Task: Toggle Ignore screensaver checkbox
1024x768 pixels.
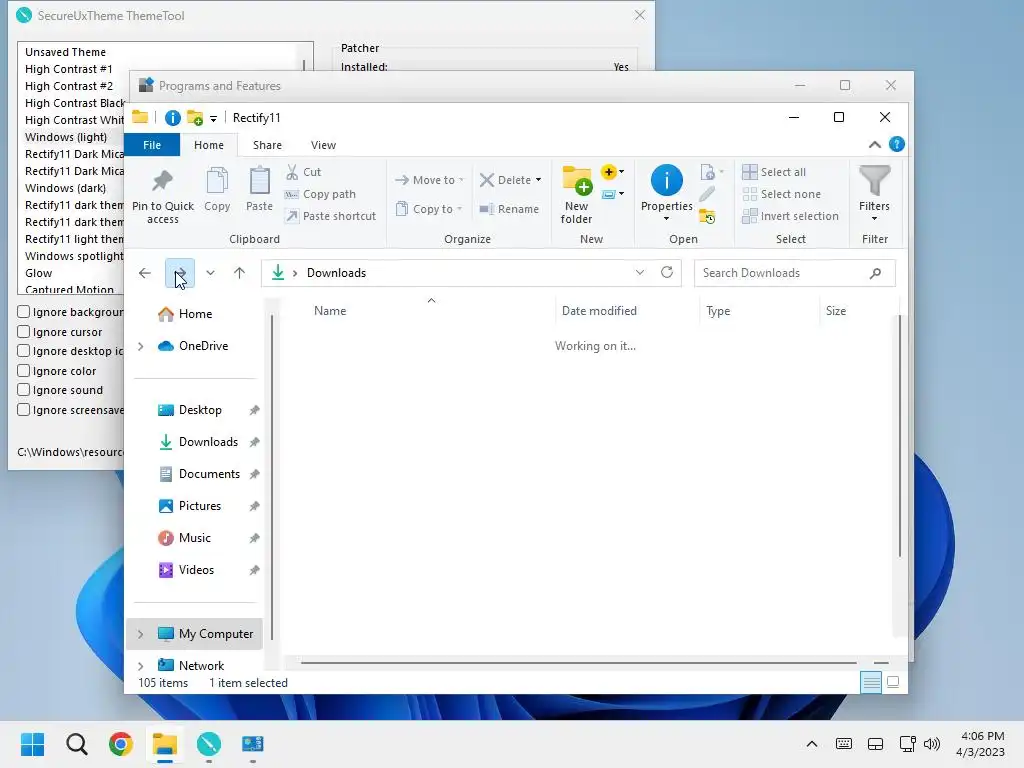Action: tap(24, 409)
